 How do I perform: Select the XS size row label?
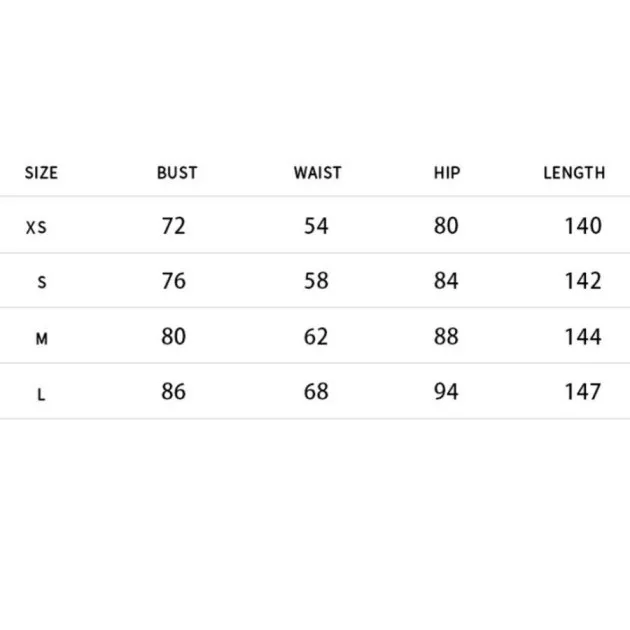(x=36, y=227)
